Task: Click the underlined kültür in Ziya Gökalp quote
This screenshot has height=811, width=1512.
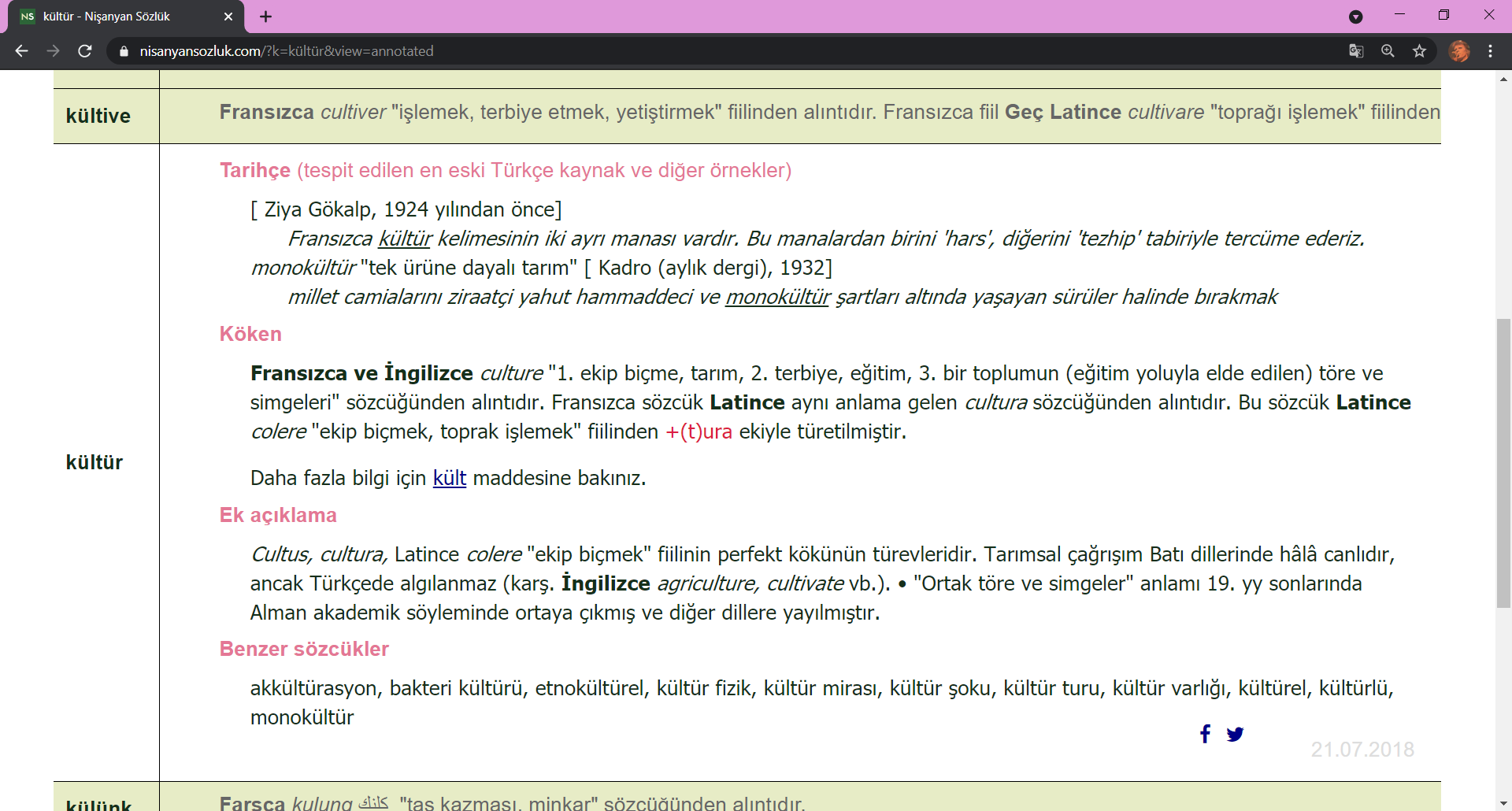Action: click(x=405, y=239)
